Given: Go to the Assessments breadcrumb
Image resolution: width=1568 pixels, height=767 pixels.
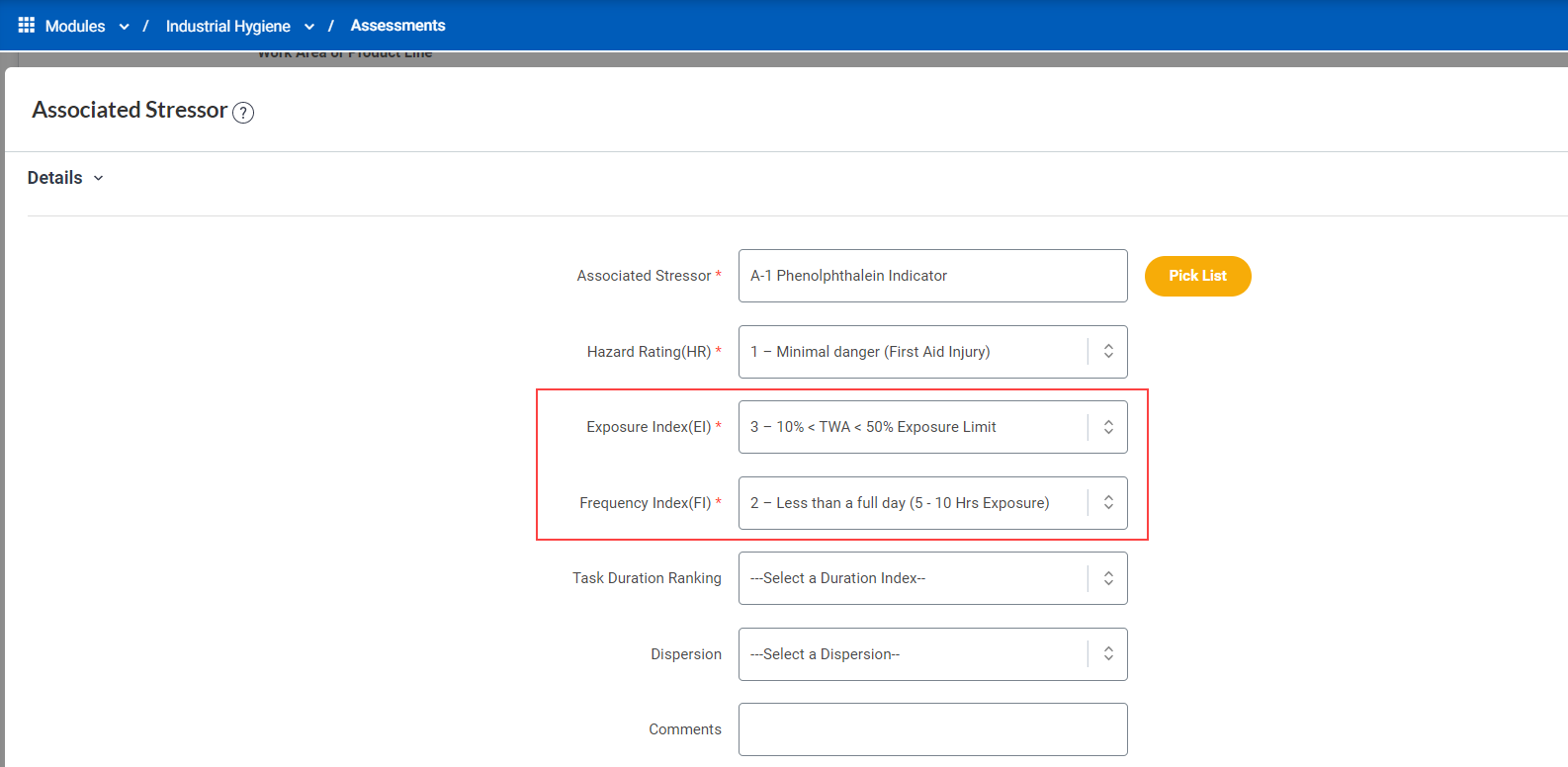Looking at the screenshot, I should pos(397,26).
